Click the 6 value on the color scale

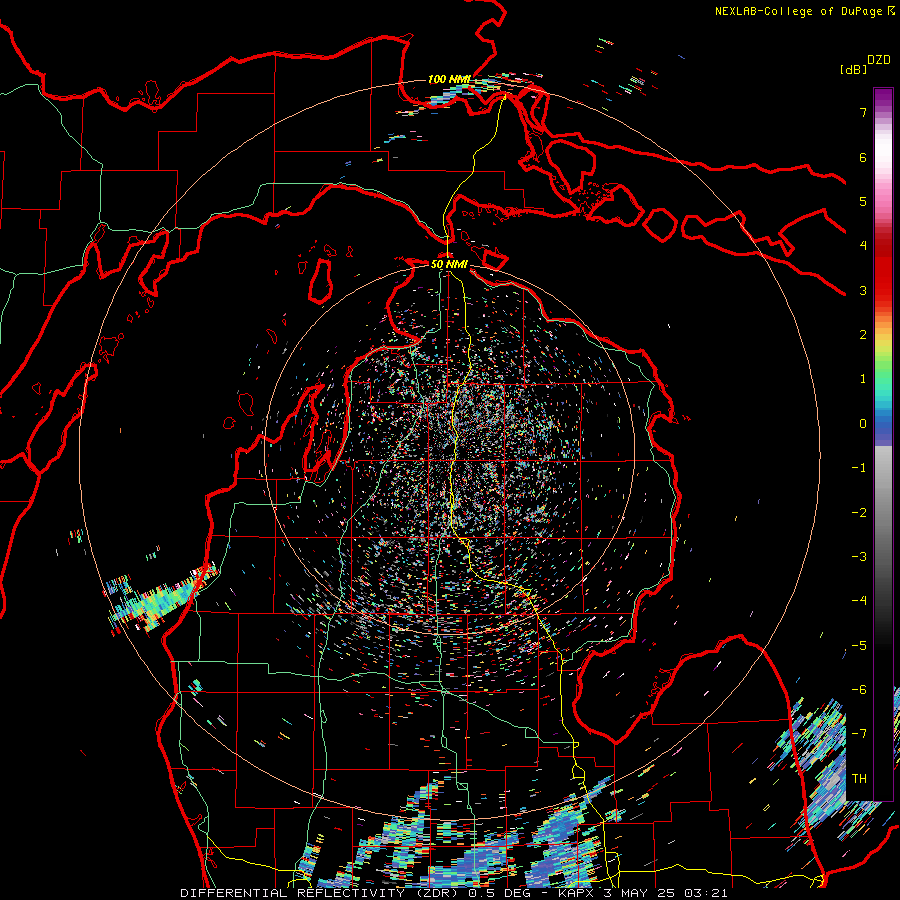[x=863, y=157]
